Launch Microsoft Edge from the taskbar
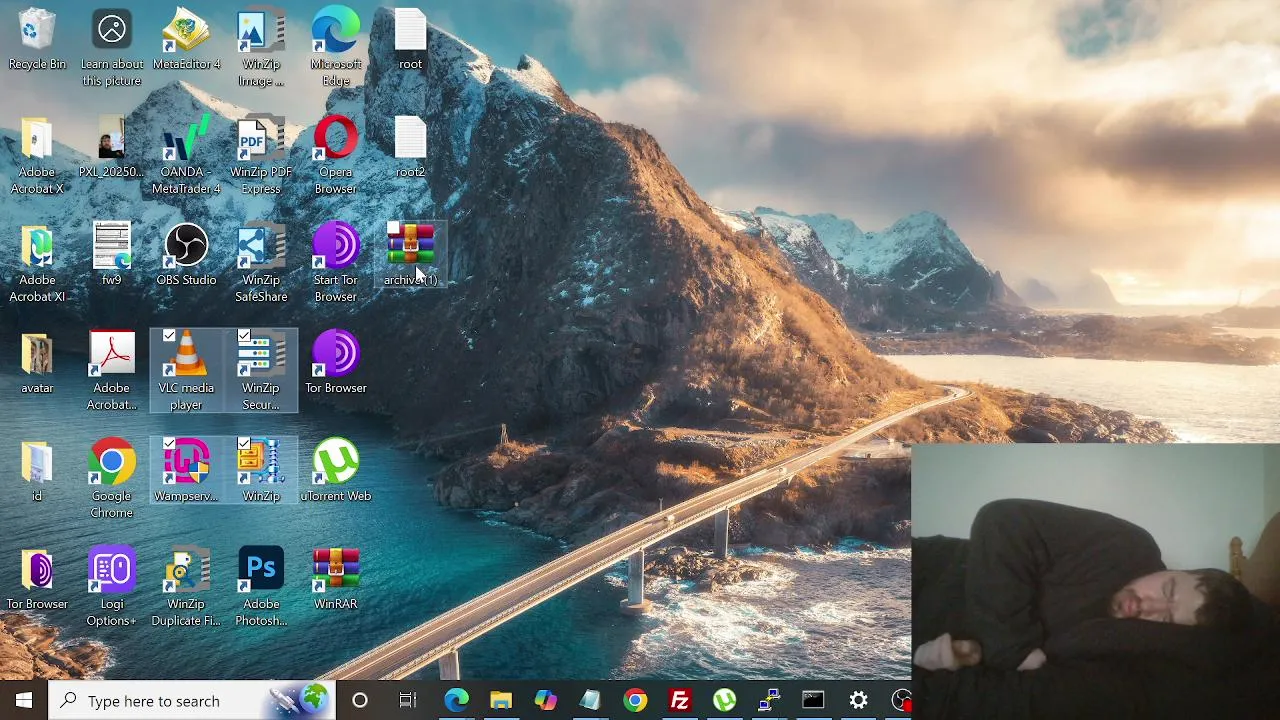 click(456, 700)
